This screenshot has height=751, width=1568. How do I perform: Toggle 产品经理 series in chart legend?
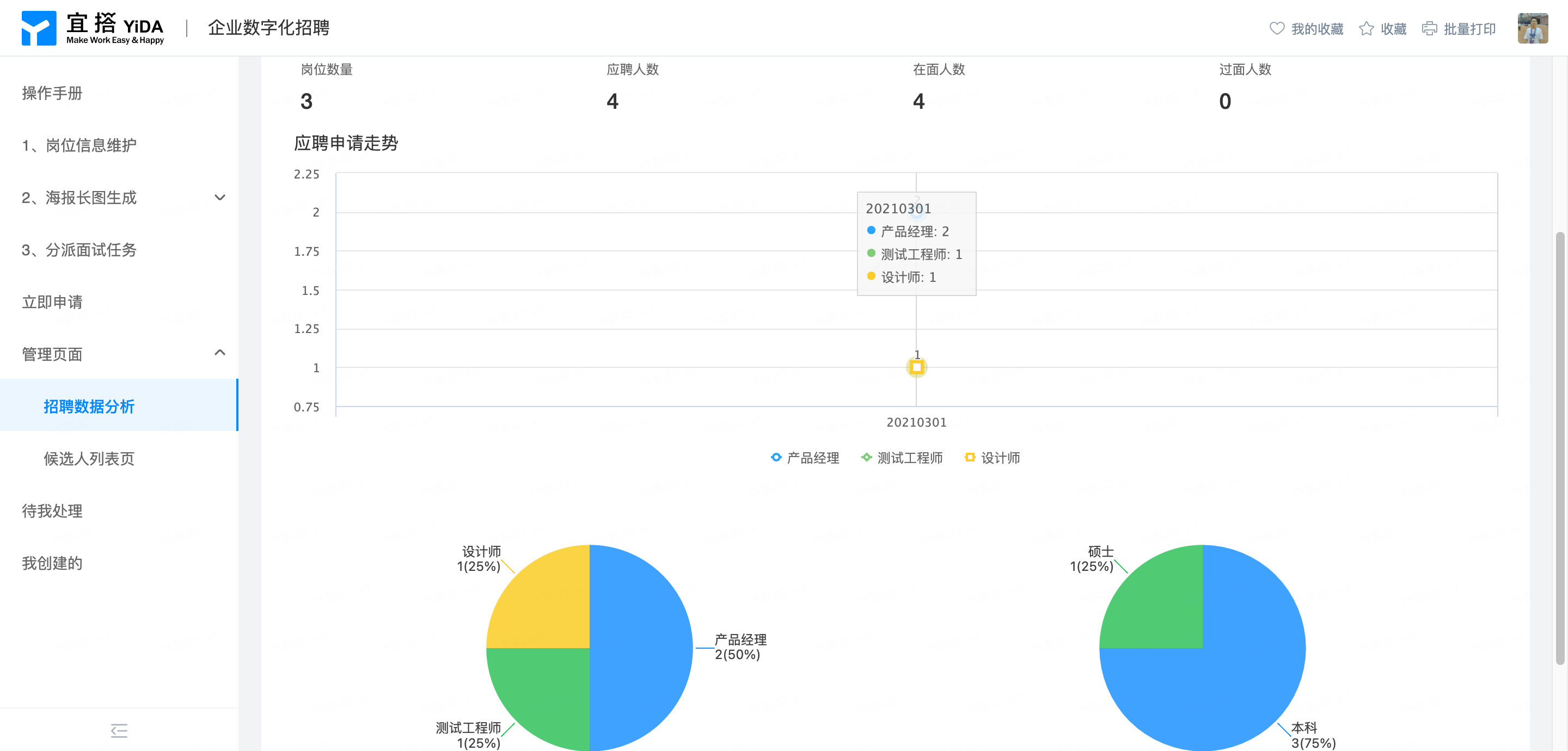coord(805,458)
